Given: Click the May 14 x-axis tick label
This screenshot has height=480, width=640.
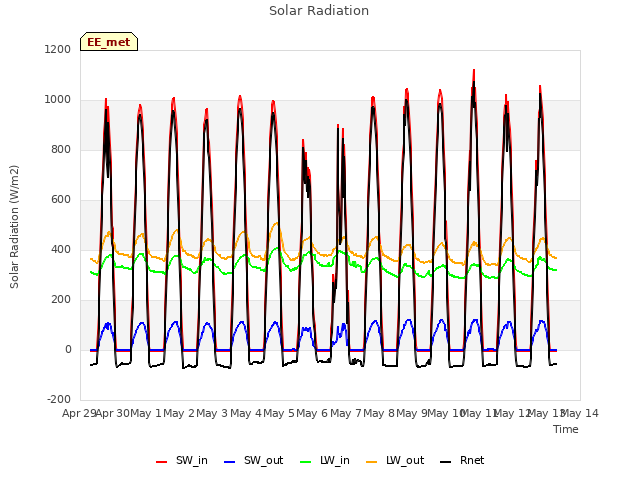Looking at the screenshot, I should tap(580, 413).
